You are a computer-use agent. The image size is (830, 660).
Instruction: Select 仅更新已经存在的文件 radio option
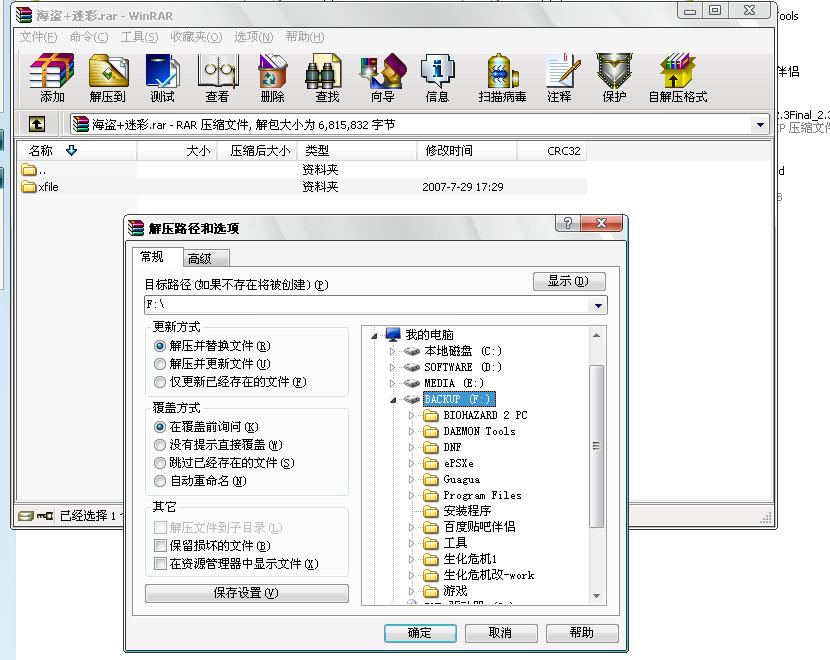click(159, 382)
